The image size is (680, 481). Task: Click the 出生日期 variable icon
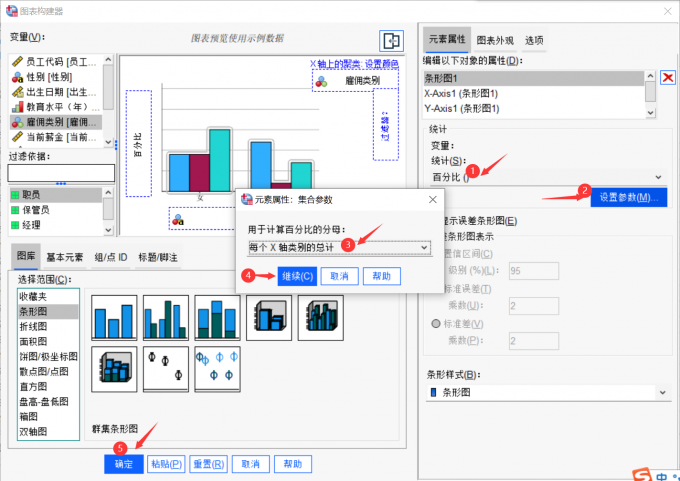tap(17, 92)
